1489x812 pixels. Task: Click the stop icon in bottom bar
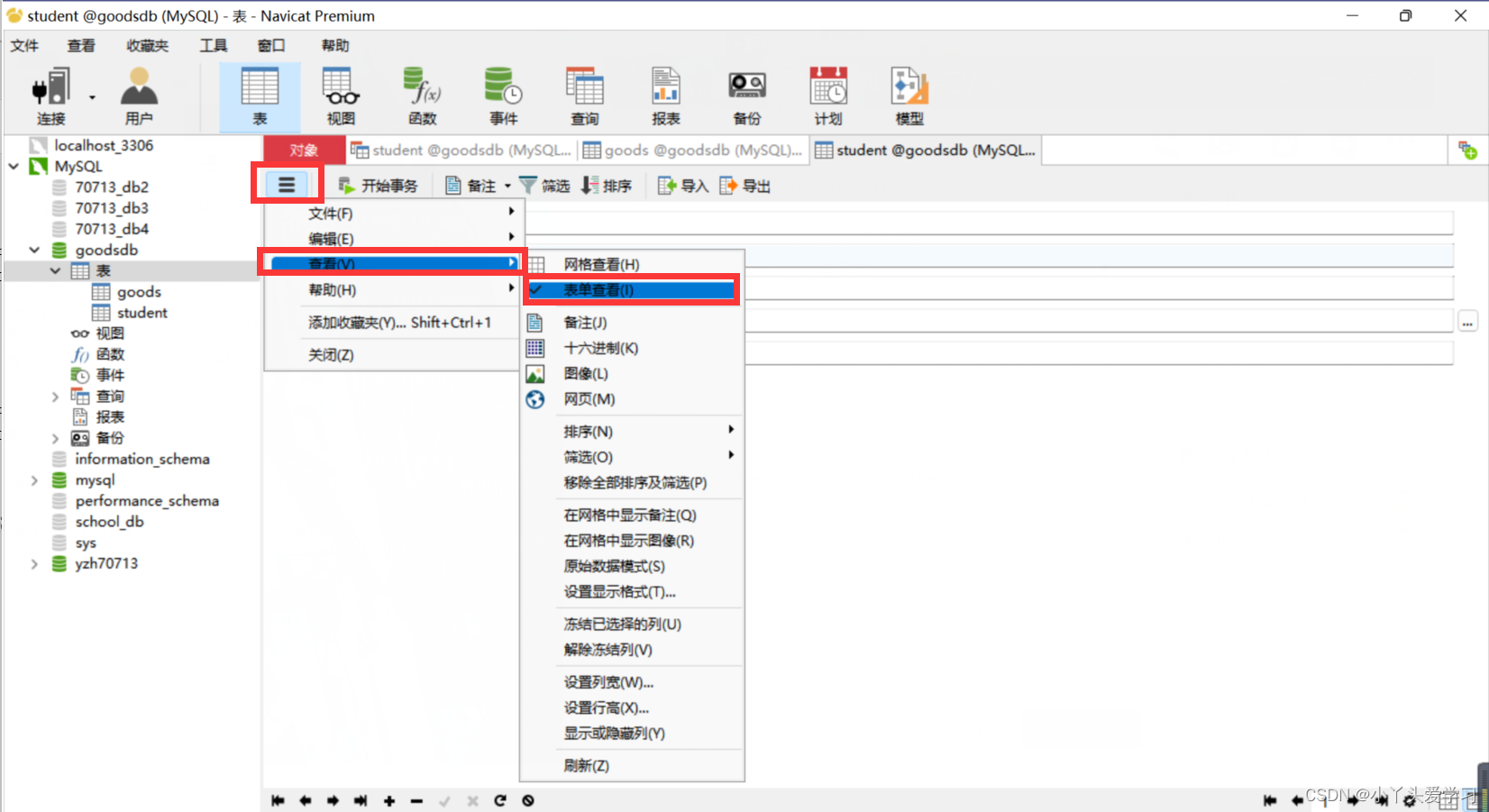pyautogui.click(x=528, y=800)
